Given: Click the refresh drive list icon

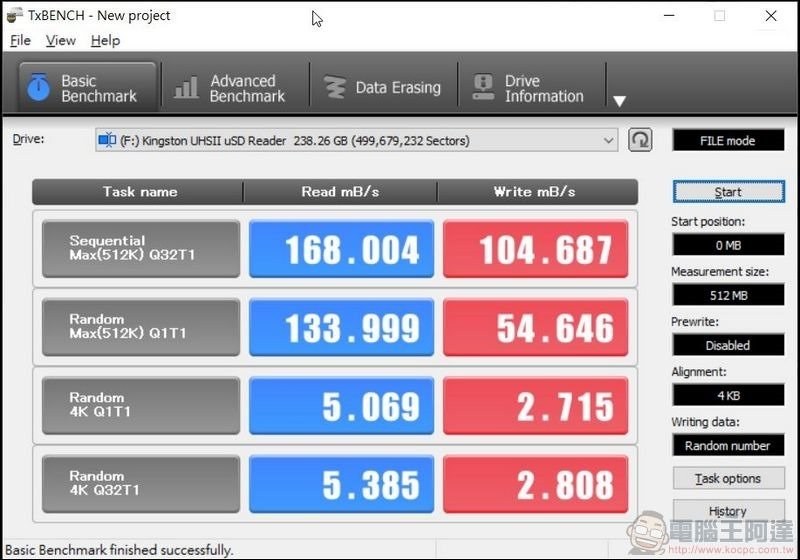Looking at the screenshot, I should pos(640,140).
